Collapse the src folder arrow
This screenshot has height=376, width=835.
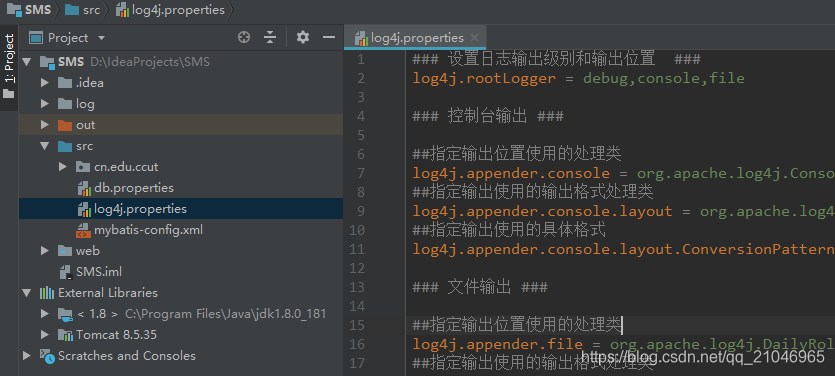45,146
